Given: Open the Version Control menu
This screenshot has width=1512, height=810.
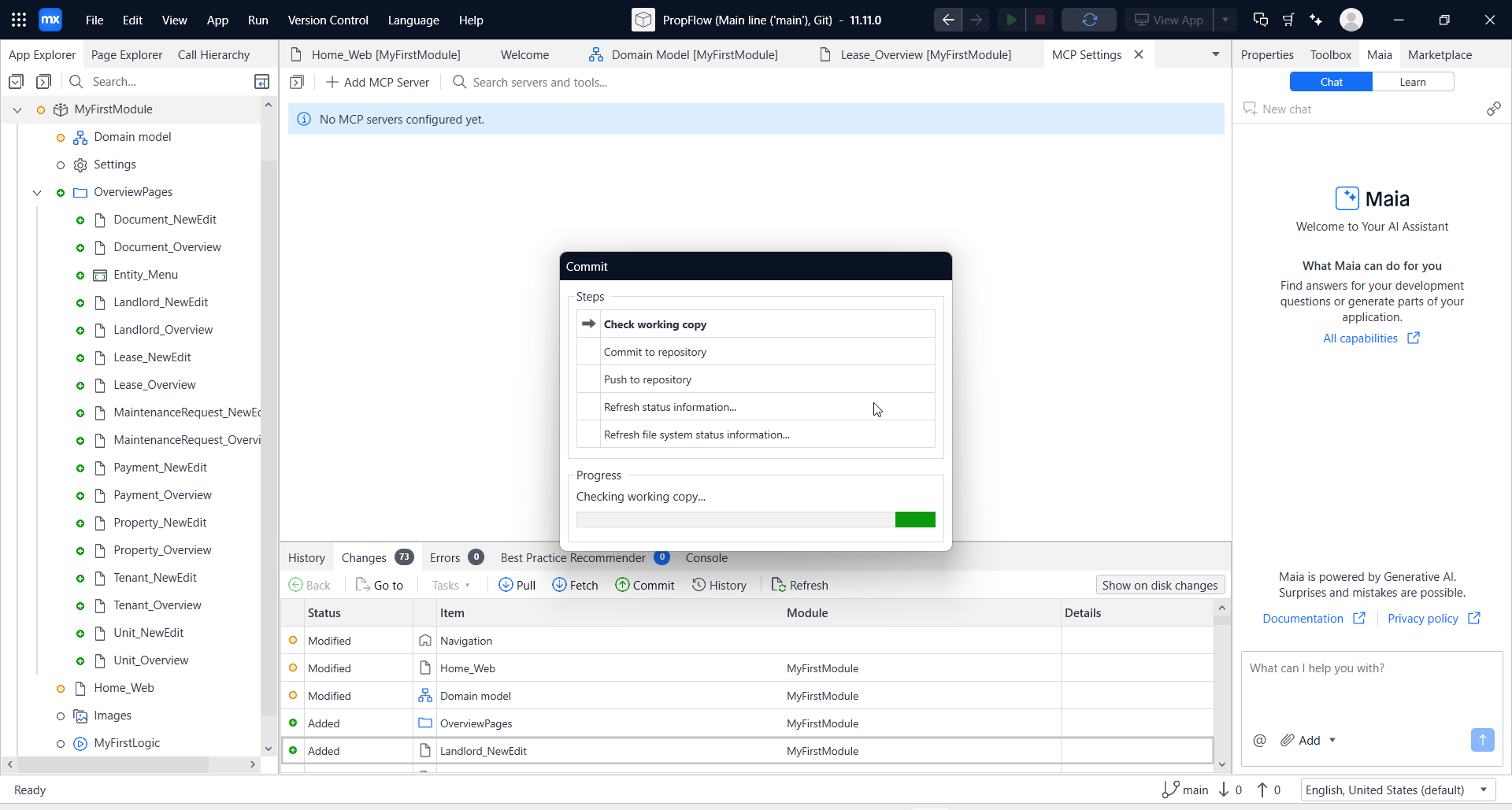Looking at the screenshot, I should click(x=328, y=20).
